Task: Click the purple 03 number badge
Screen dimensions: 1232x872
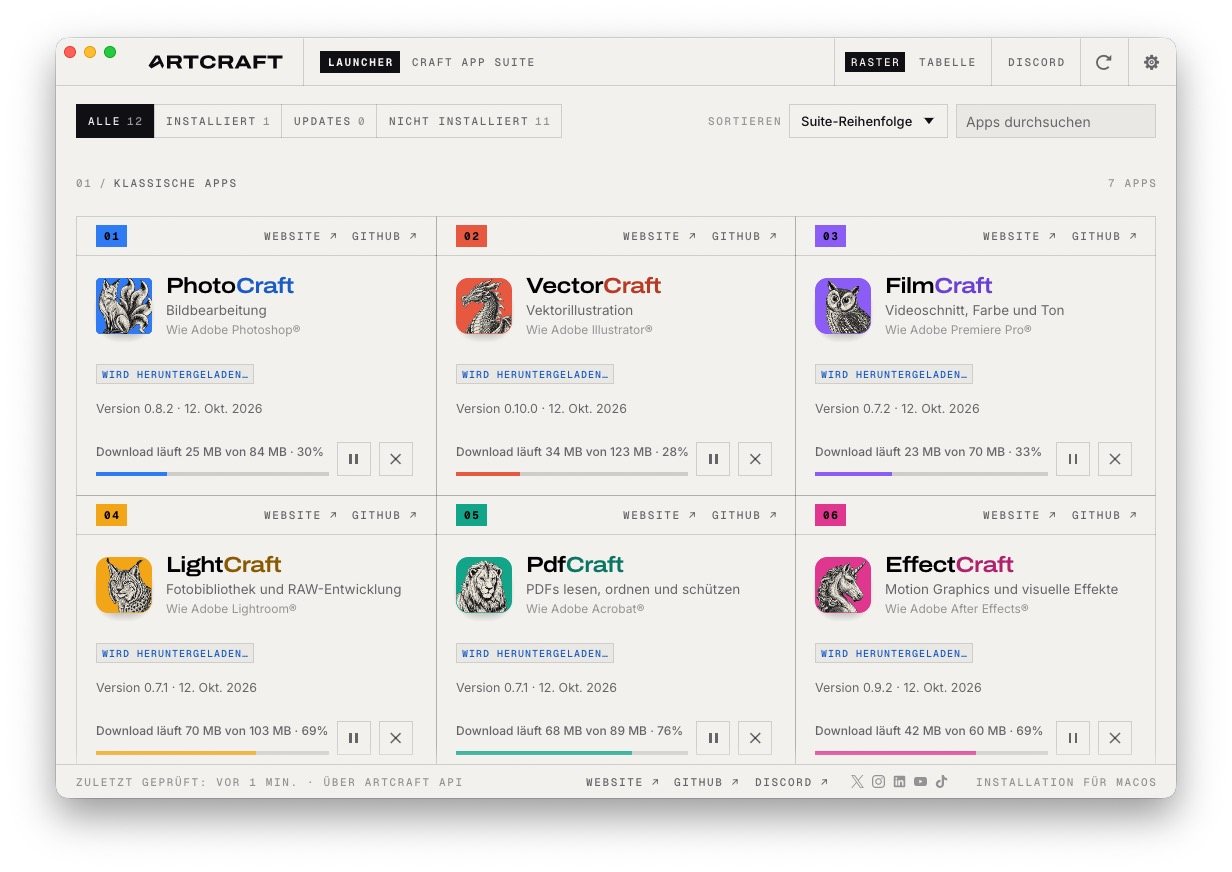Action: tap(830, 236)
